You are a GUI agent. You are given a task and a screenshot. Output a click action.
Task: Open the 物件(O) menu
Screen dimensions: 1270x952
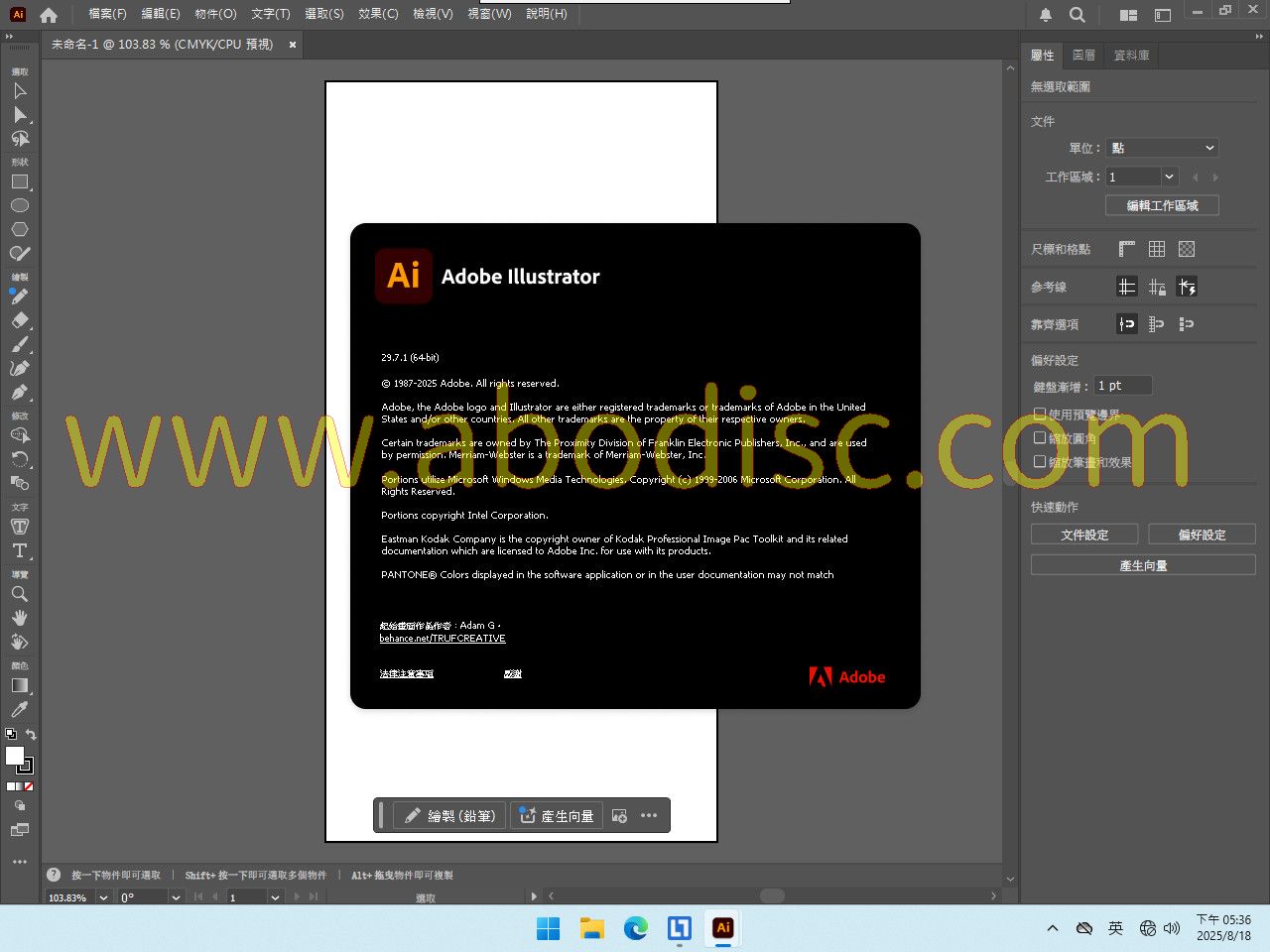pyautogui.click(x=215, y=14)
